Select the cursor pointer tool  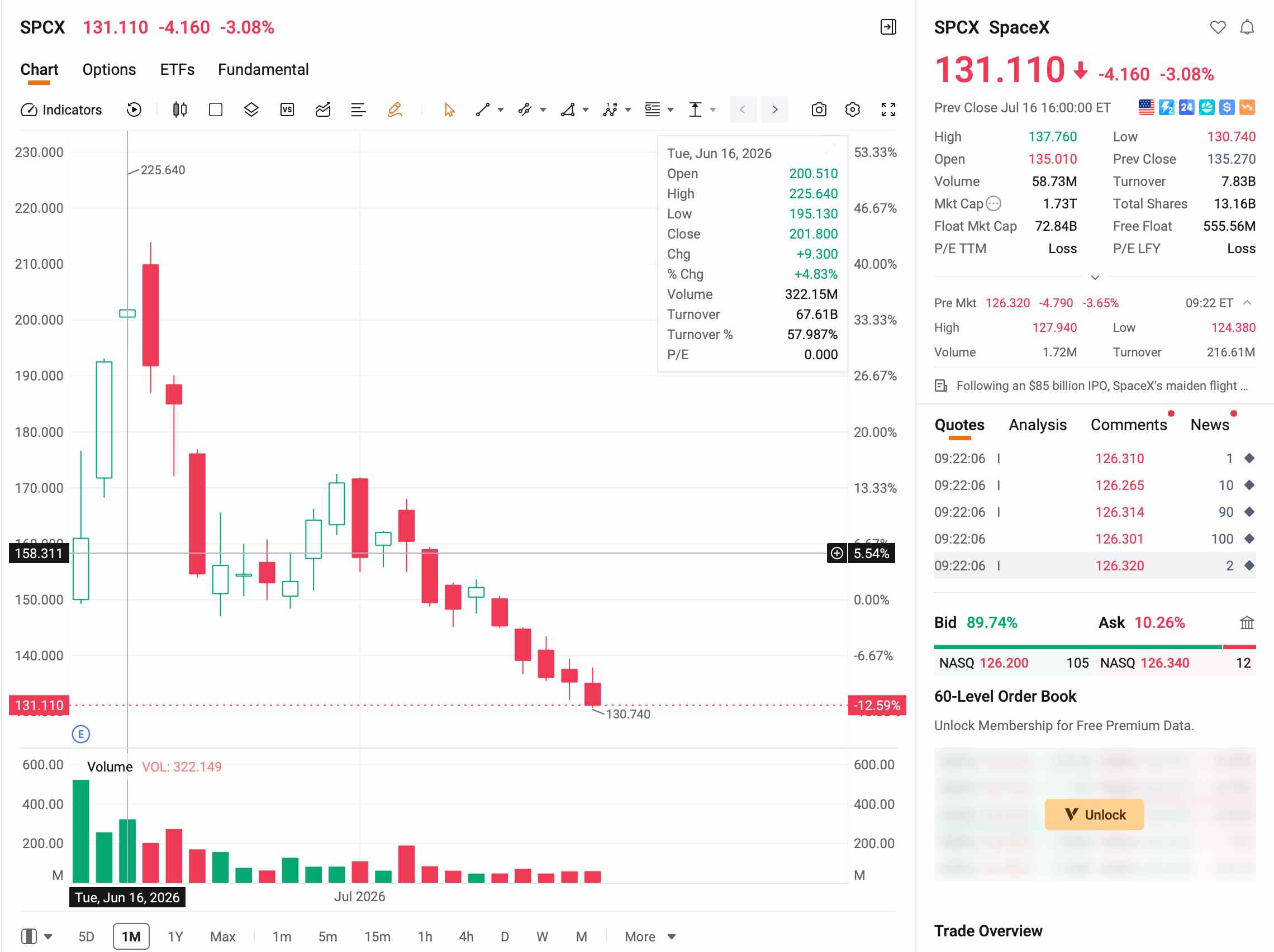pos(449,110)
